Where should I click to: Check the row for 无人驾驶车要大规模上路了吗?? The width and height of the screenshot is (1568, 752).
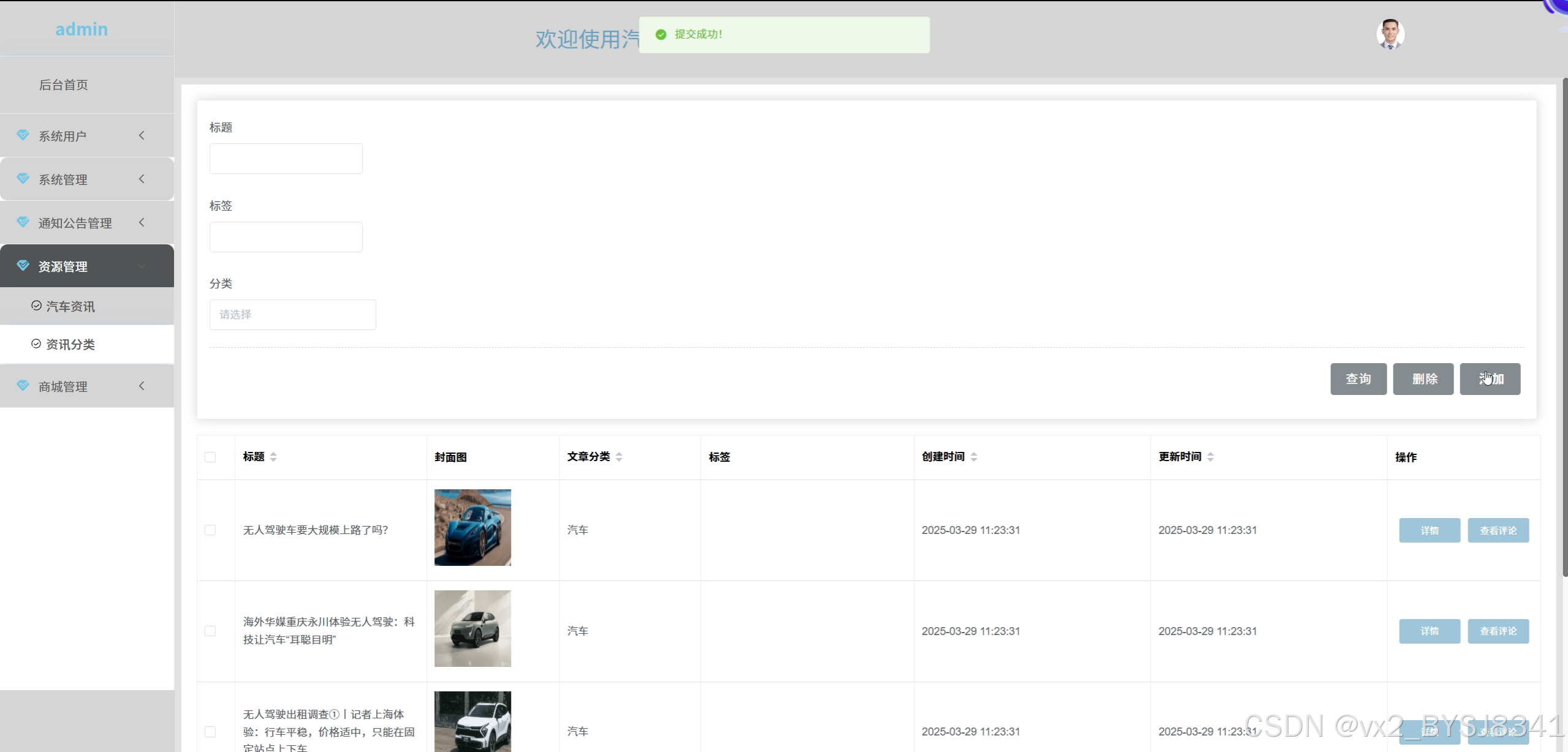(x=210, y=530)
